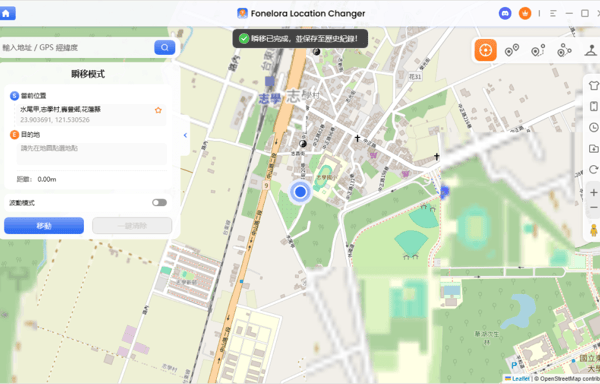Image resolution: width=600 pixels, height=384 pixels.
Task: Open the T-shirt skin icon
Action: point(594,85)
